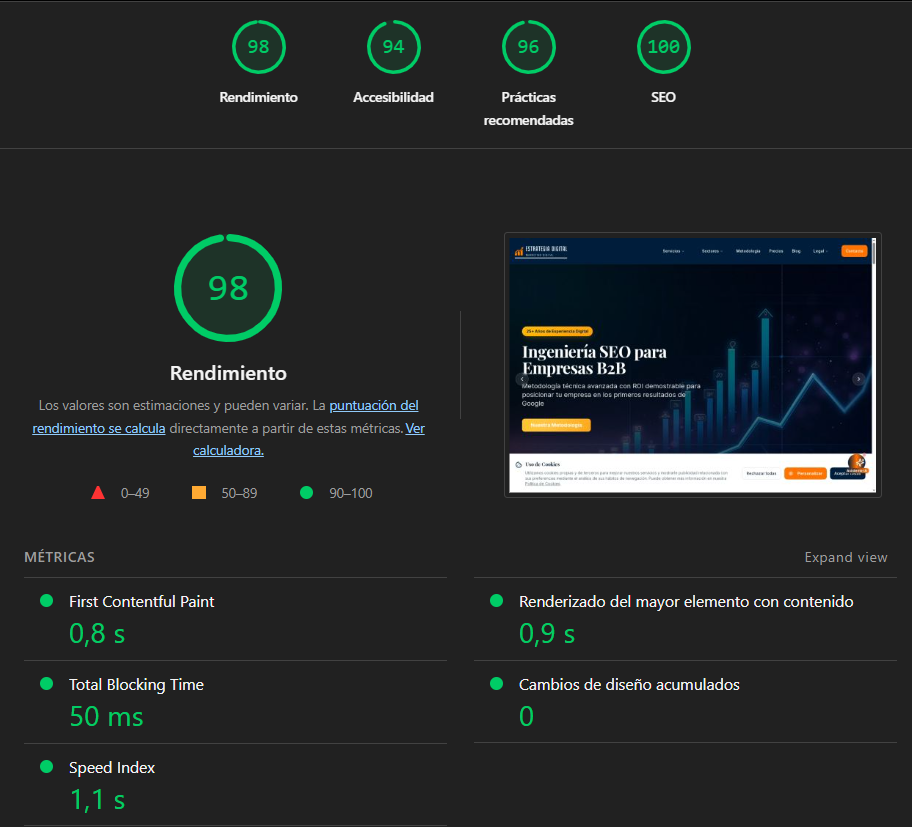
Task: Open the 'Ver calculadora' link
Action: click(309, 439)
